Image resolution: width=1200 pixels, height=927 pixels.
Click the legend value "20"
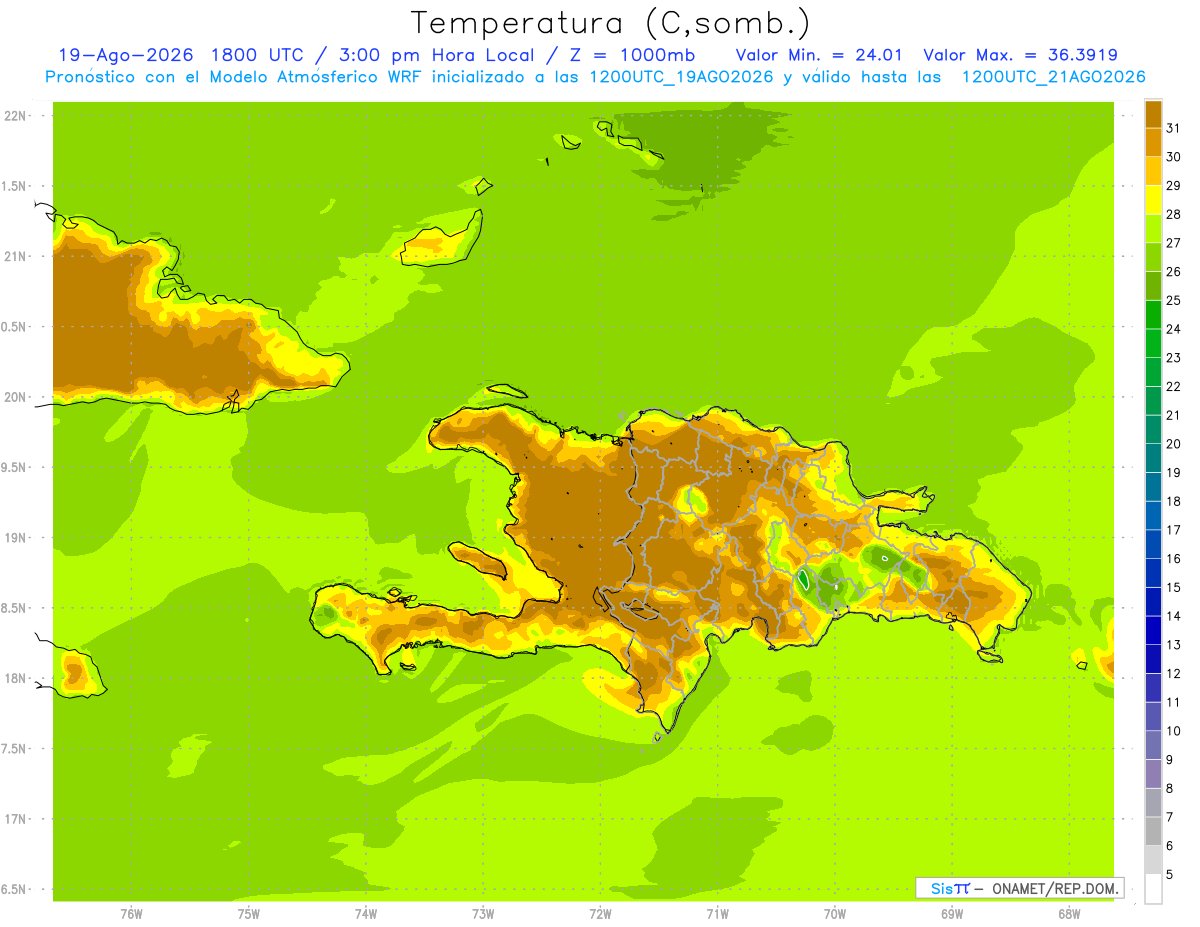pos(1173,444)
